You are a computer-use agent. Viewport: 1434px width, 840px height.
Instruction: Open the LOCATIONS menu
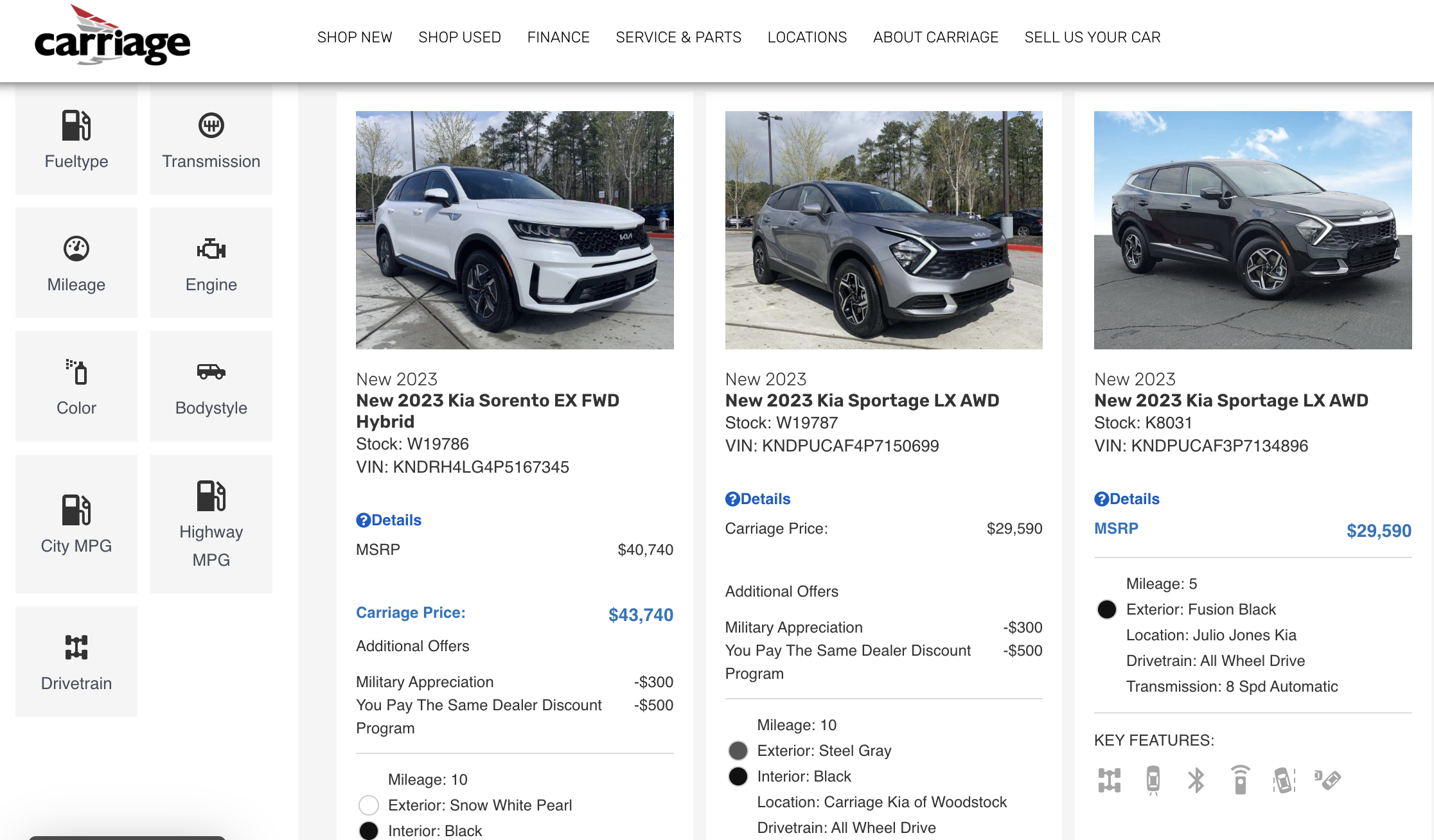point(807,37)
